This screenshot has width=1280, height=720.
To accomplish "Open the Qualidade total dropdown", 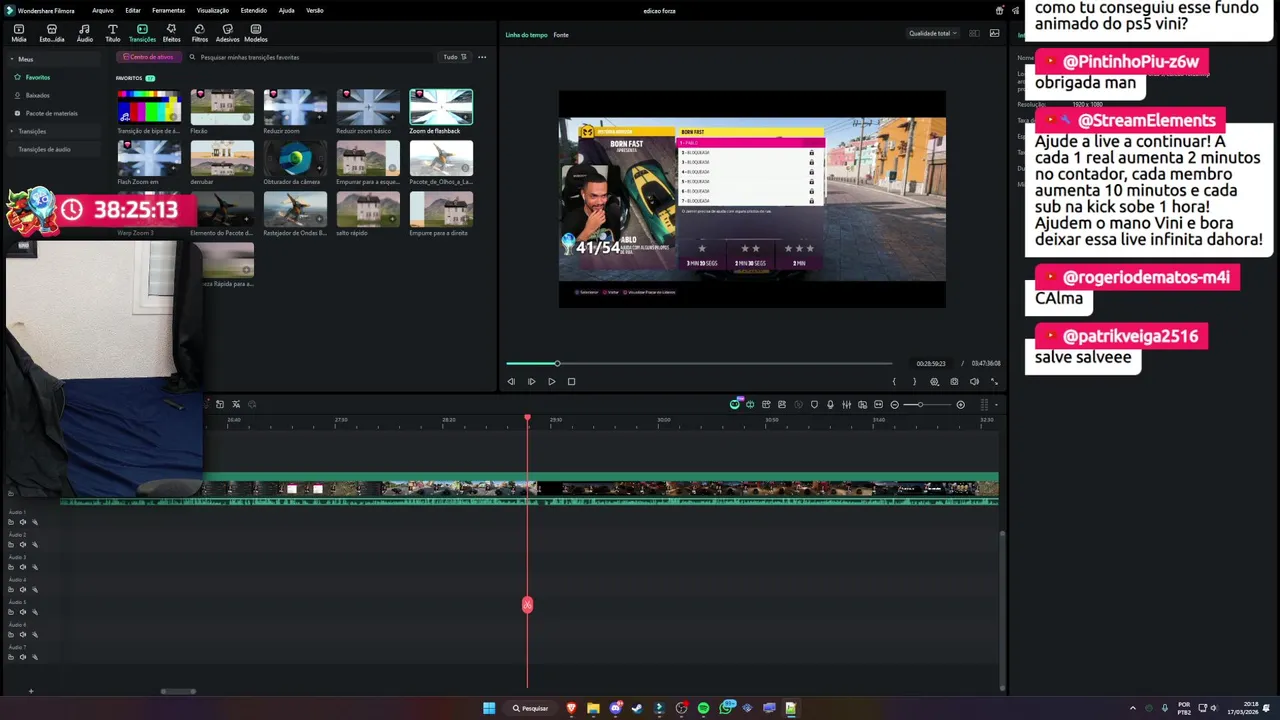I will [x=932, y=33].
